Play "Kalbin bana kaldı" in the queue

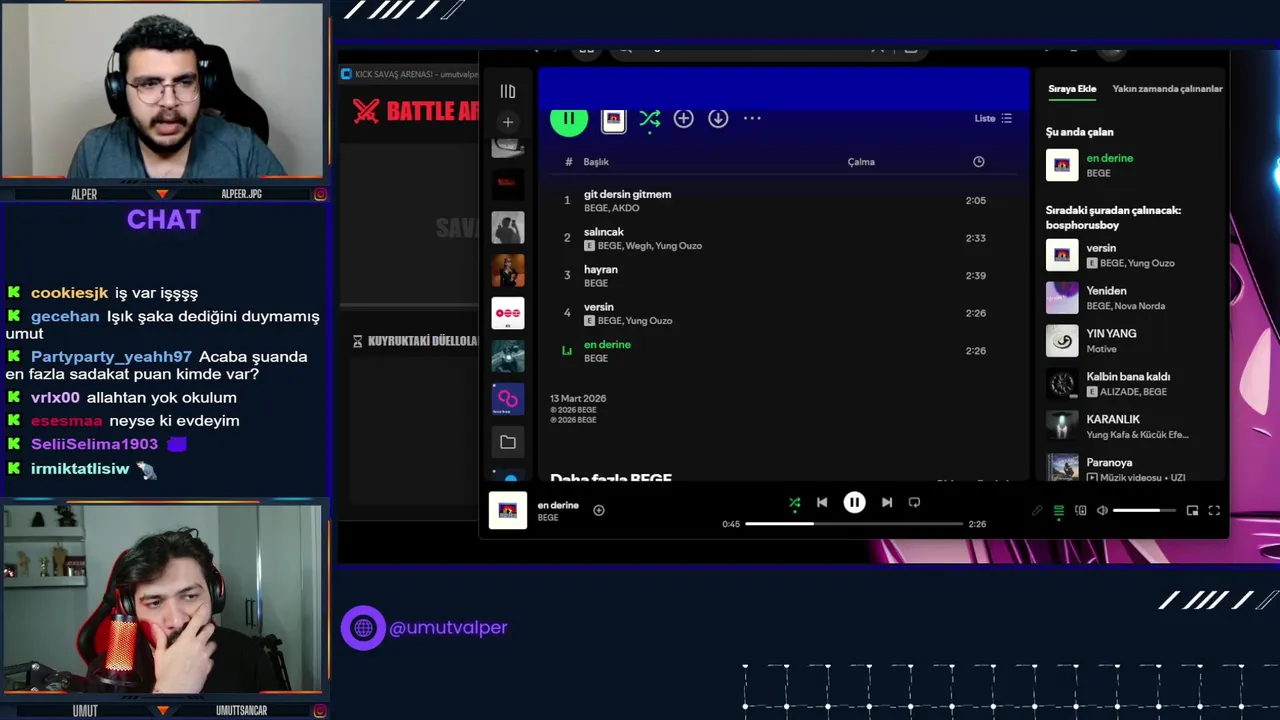1133,384
